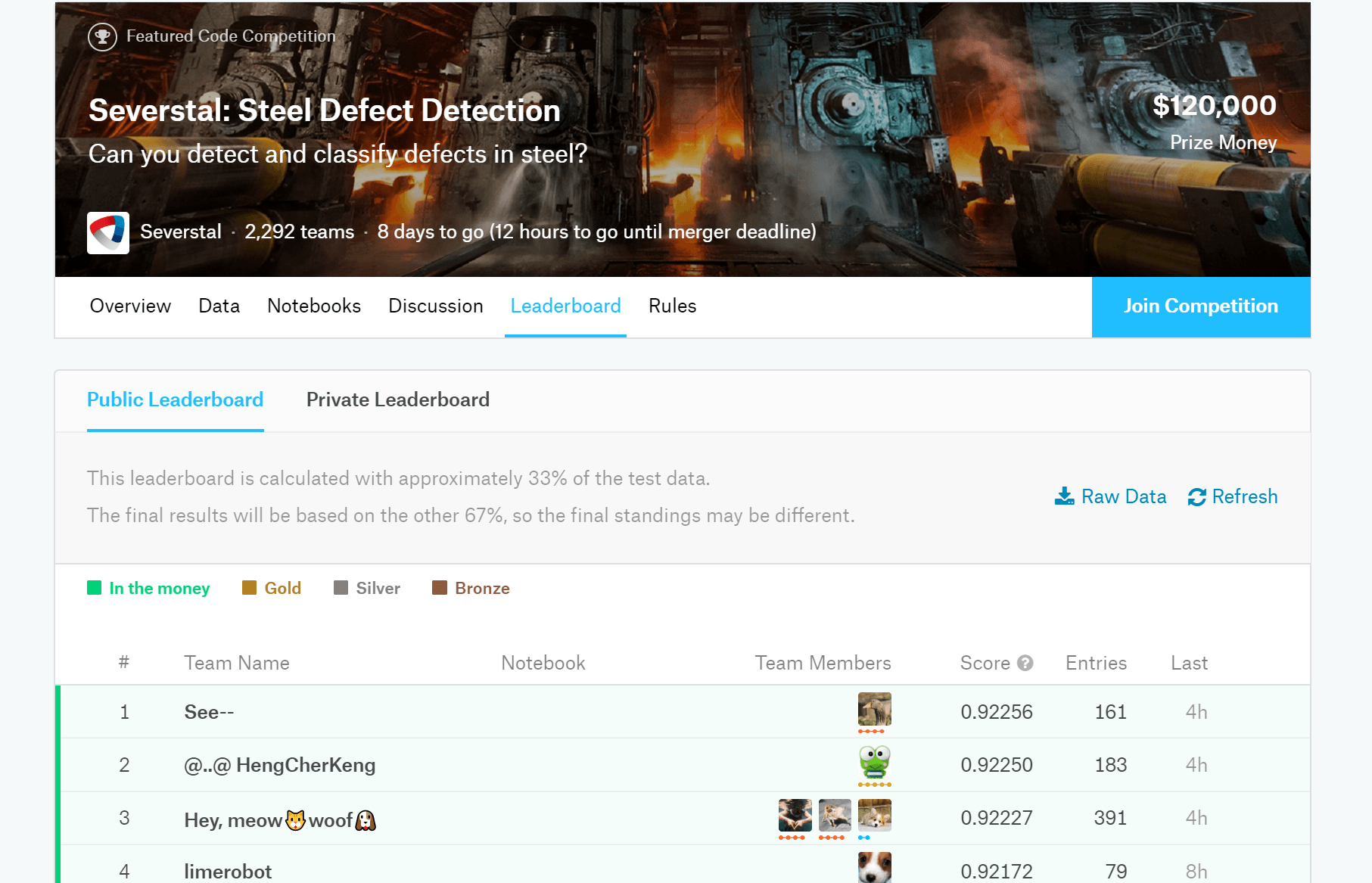This screenshot has height=883, width=1372.
Task: Click the $120,000 prize amount
Action: click(1215, 106)
